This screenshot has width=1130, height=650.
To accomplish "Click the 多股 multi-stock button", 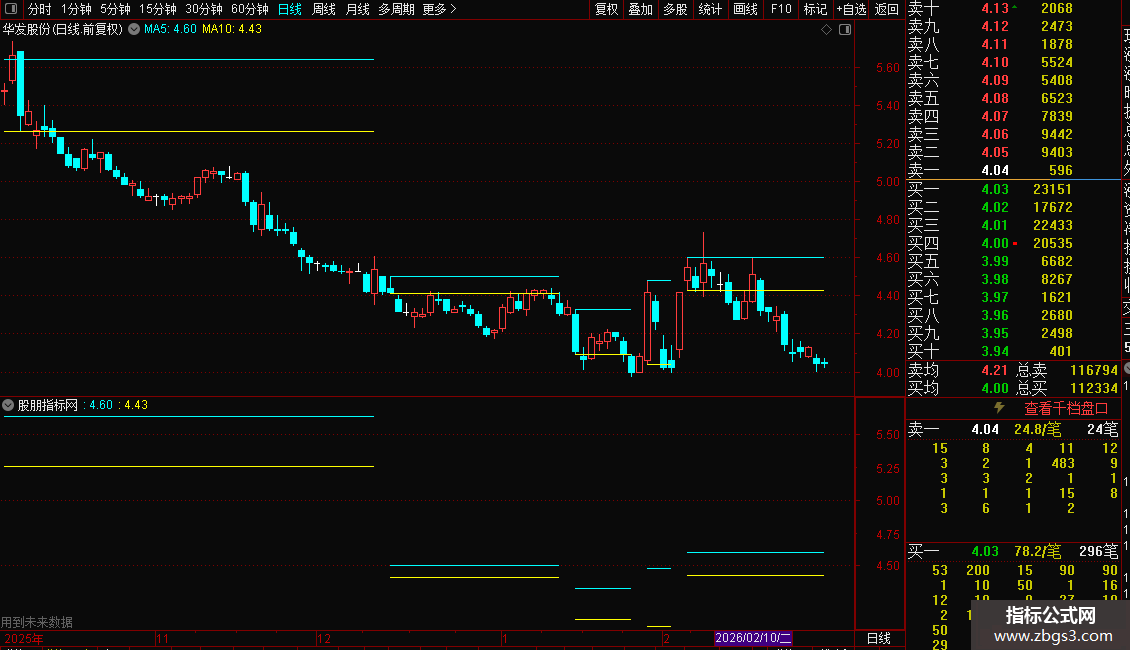I will point(675,9).
